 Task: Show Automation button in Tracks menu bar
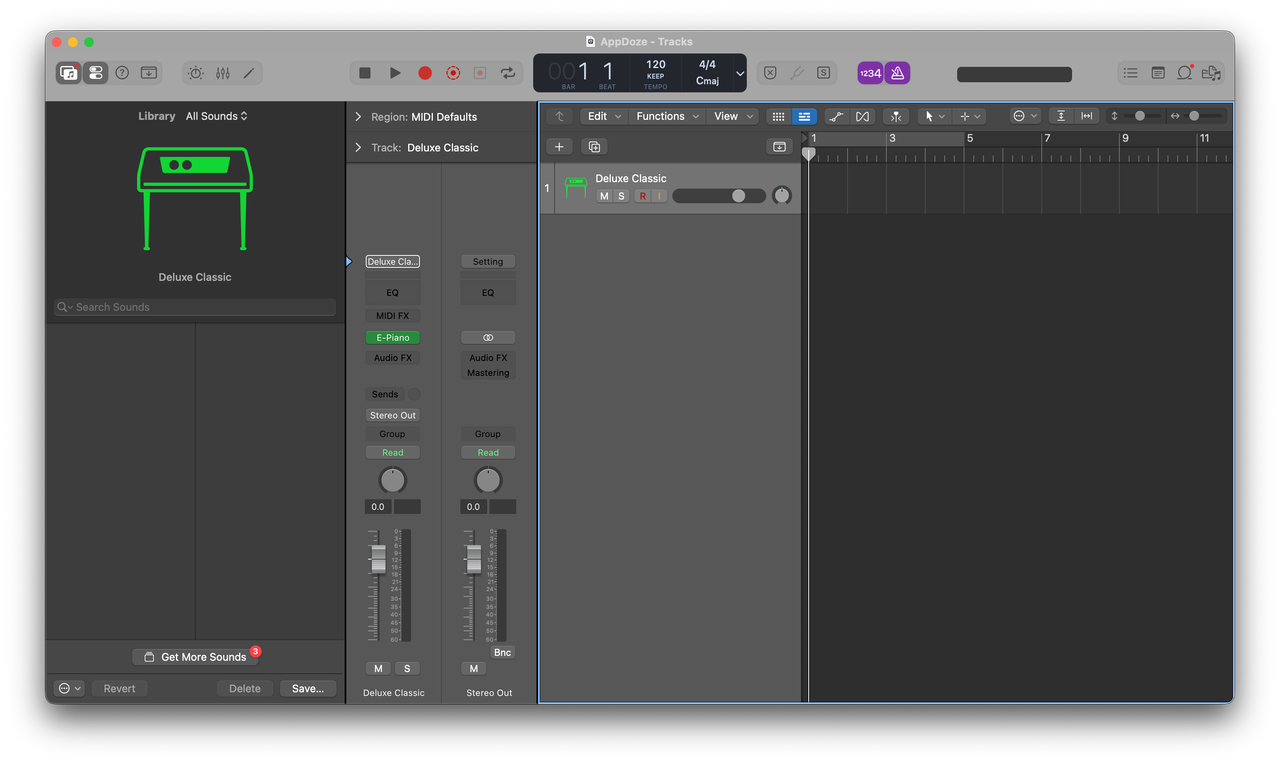(836, 116)
